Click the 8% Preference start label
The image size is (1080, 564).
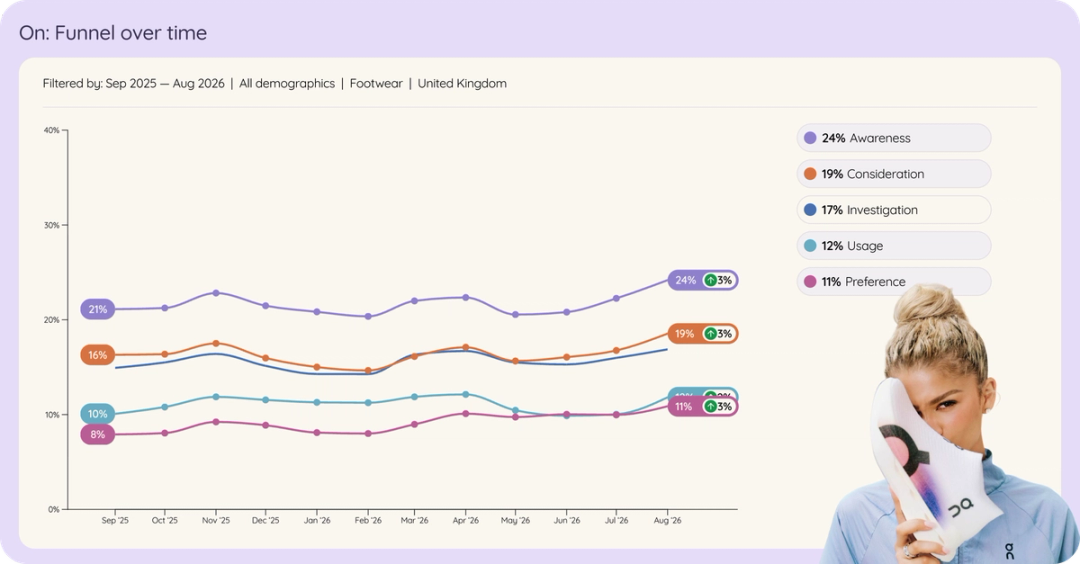[x=98, y=435]
